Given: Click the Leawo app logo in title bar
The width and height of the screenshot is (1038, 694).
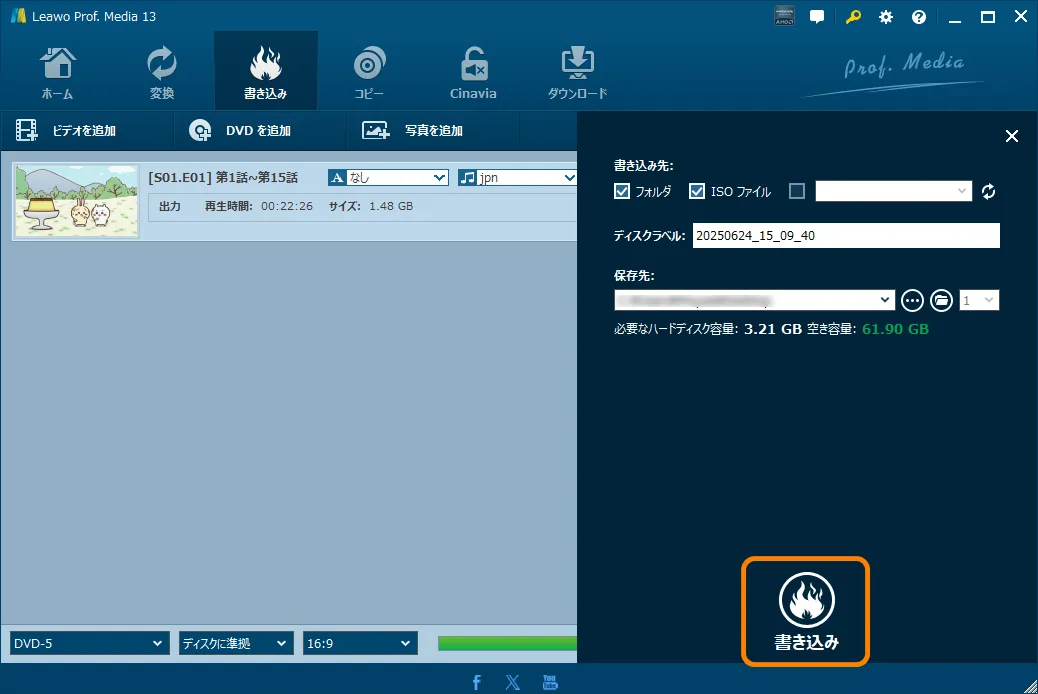Looking at the screenshot, I should [x=18, y=16].
